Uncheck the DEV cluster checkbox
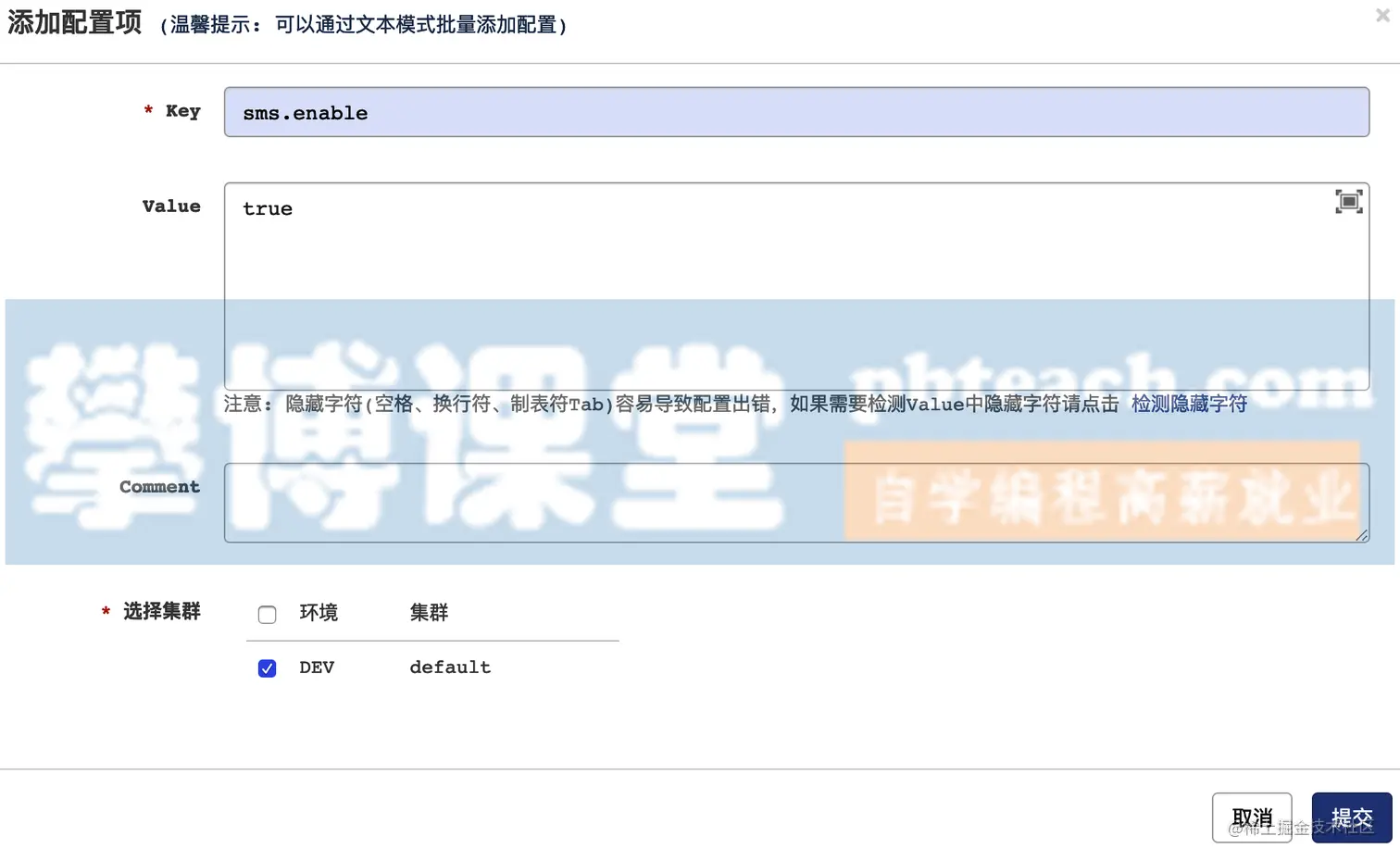The height and width of the screenshot is (861, 1400). pos(267,668)
